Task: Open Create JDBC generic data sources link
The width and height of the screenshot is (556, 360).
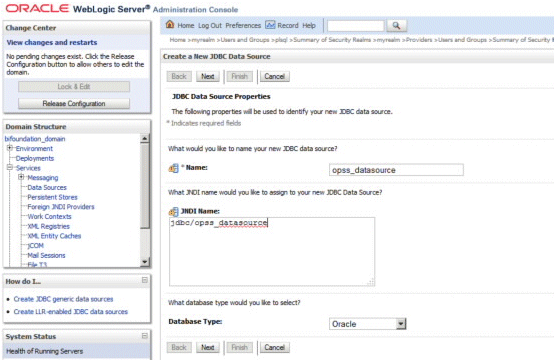Action: pos(63,299)
